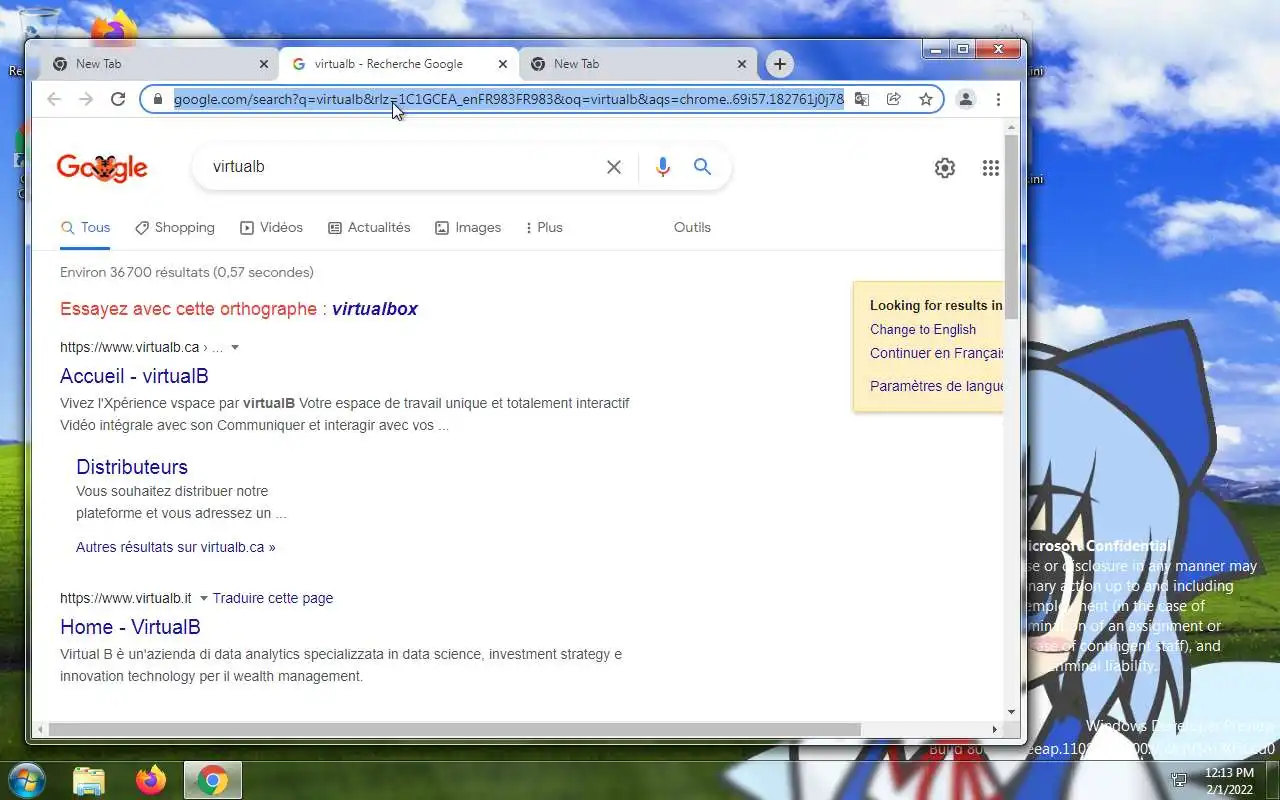Select the Shopping results filter
Image resolution: width=1280 pixels, height=800 pixels.
pos(175,228)
